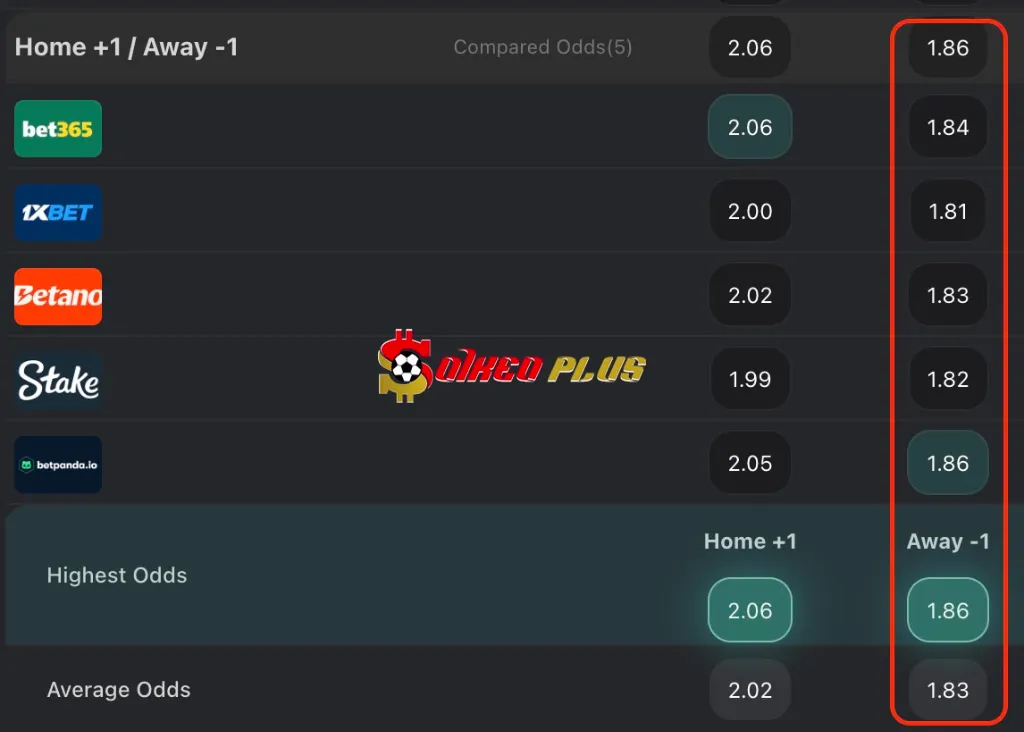The width and height of the screenshot is (1024, 732).
Task: Click the Solked Plus watermark logo
Action: tap(512, 365)
